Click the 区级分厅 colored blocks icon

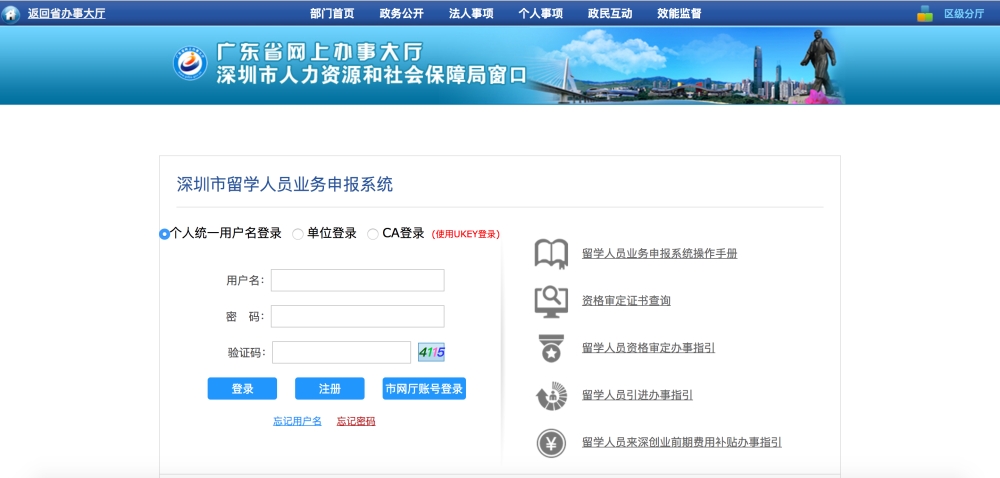pyautogui.click(x=925, y=13)
